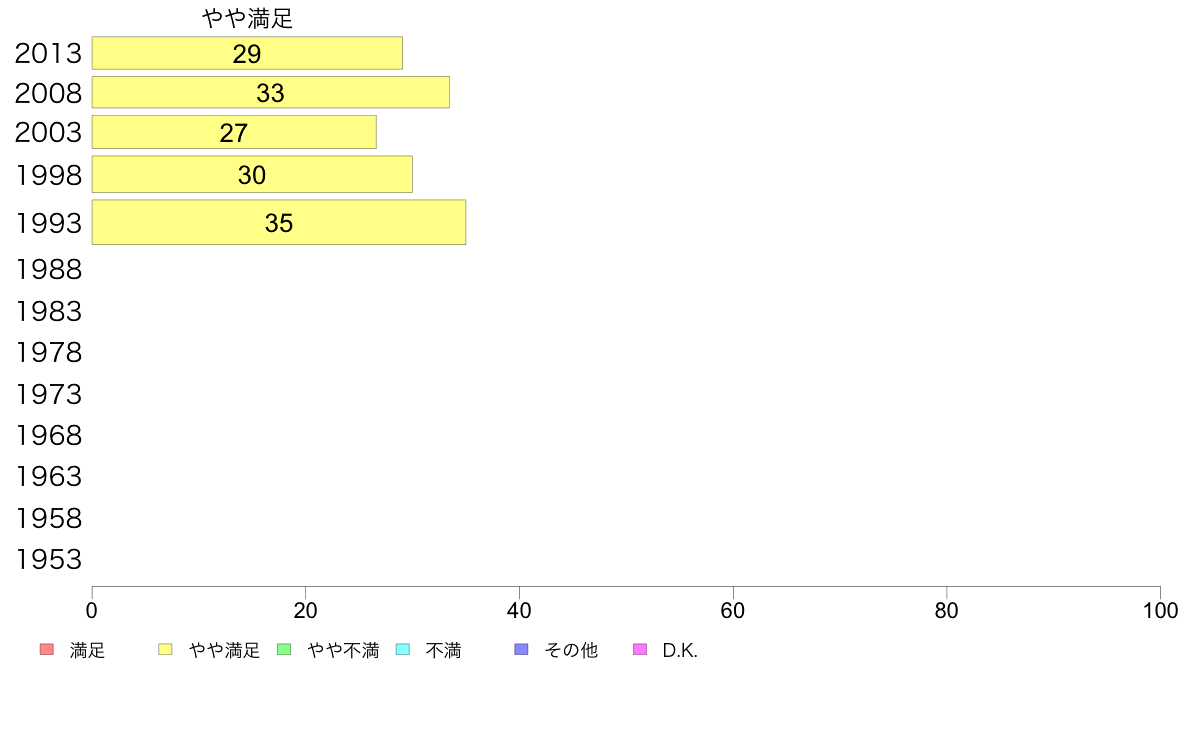This screenshot has width=1188, height=736.
Task: Click the magenta D.K. legend swatch
Action: click(640, 650)
